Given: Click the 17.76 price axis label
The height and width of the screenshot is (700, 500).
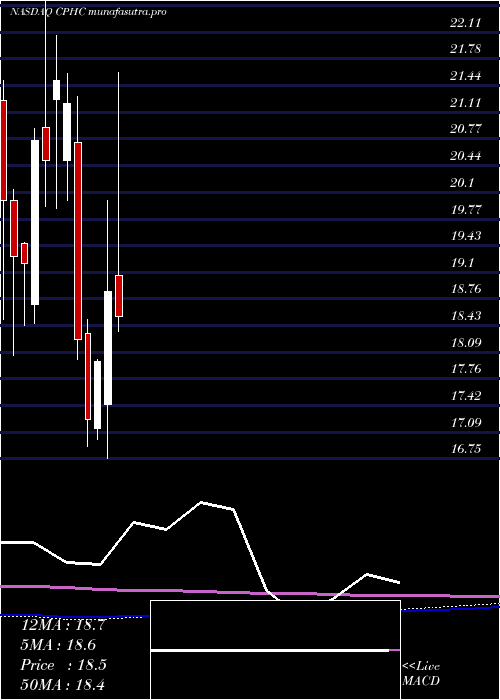Looking at the screenshot, I should coord(465,369).
